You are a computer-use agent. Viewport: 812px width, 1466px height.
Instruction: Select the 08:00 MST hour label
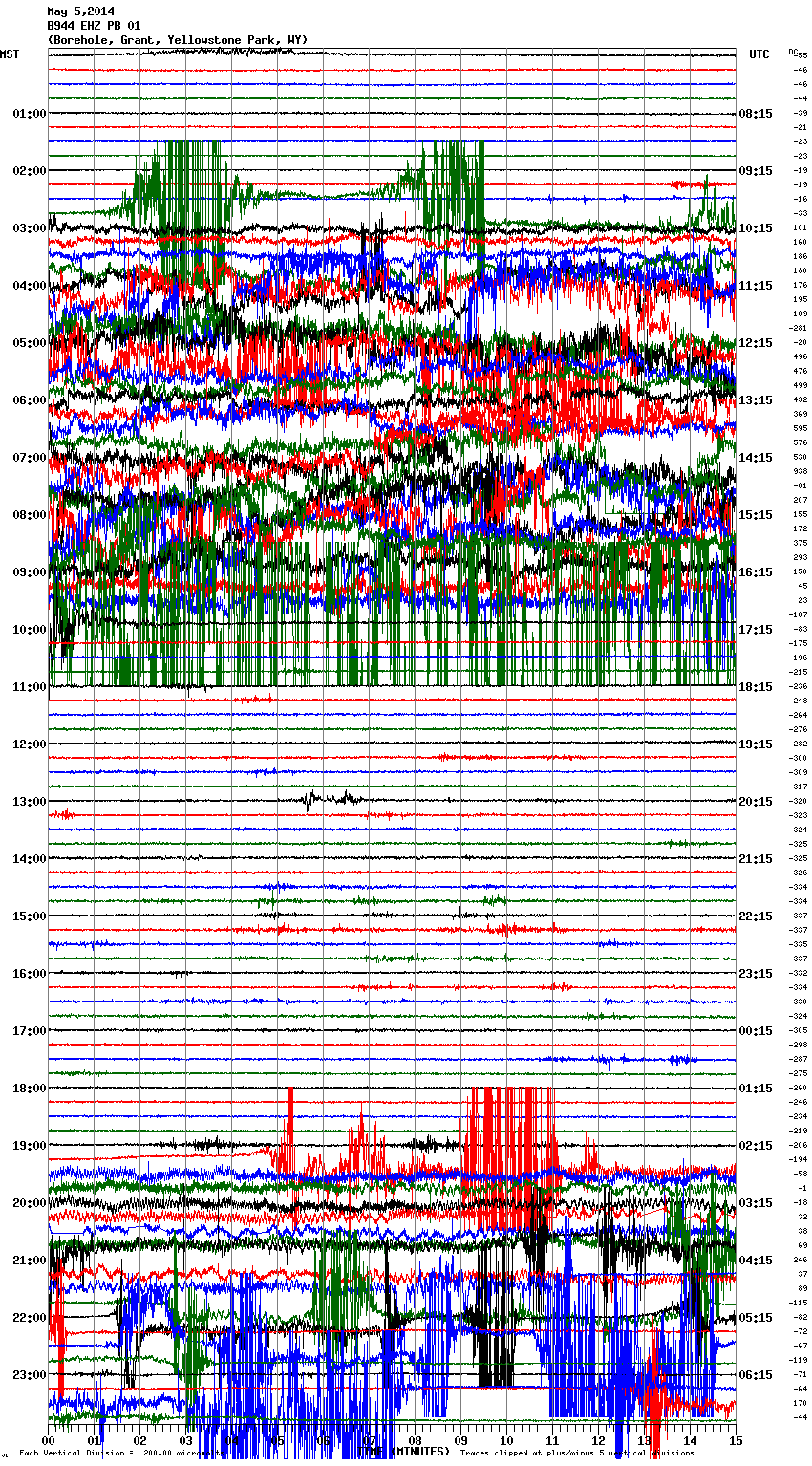(30, 514)
